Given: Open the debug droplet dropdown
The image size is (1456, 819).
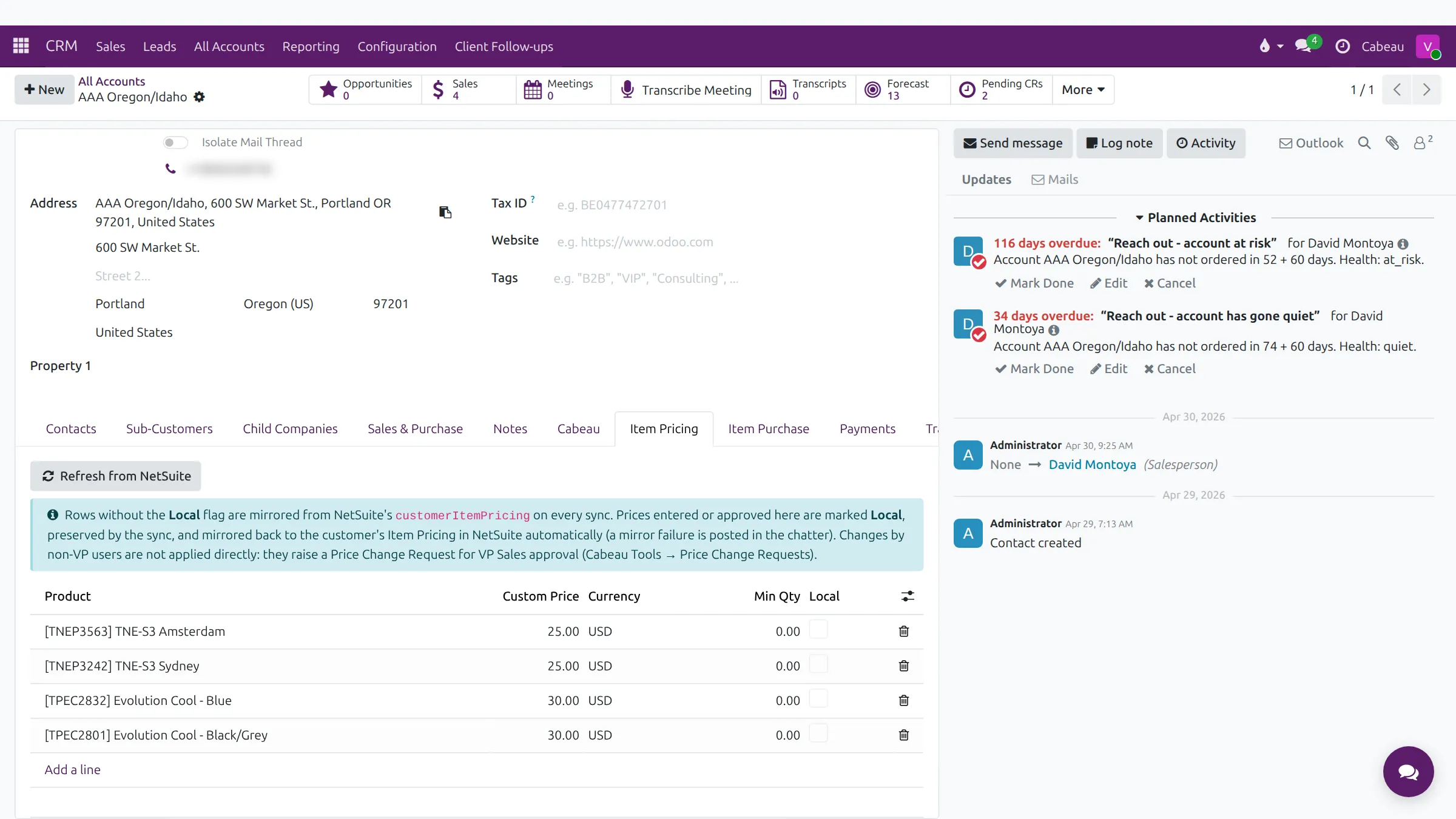Looking at the screenshot, I should tap(1271, 46).
